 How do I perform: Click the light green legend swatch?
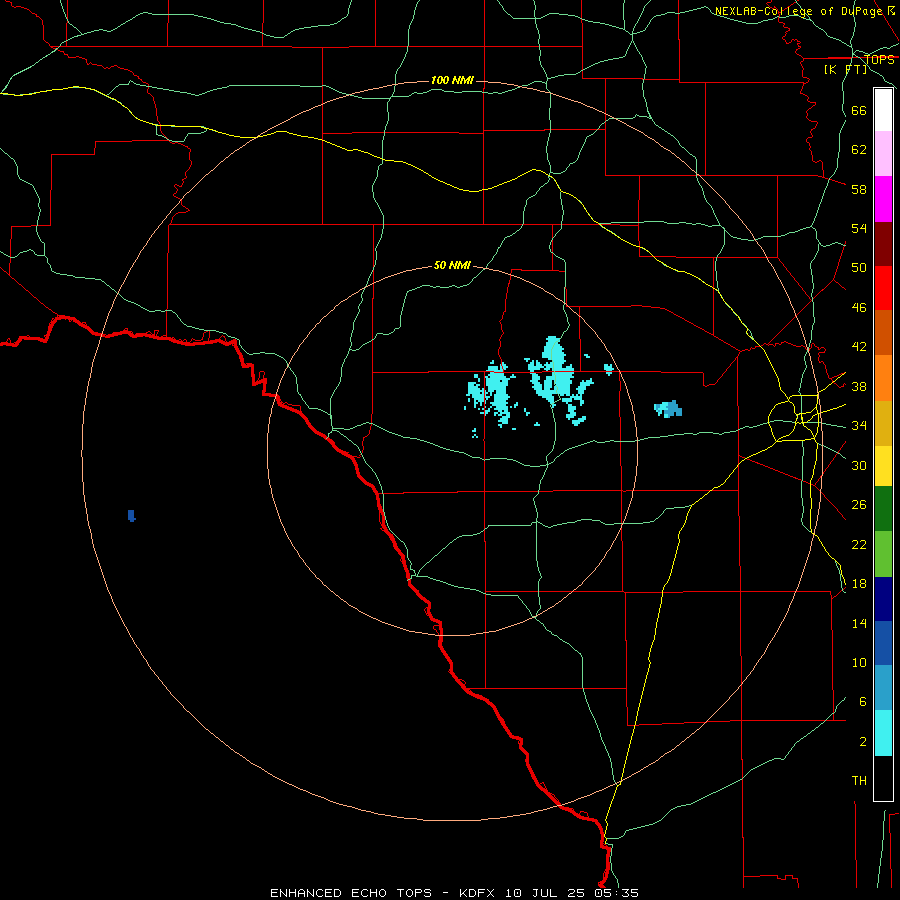tap(883, 554)
